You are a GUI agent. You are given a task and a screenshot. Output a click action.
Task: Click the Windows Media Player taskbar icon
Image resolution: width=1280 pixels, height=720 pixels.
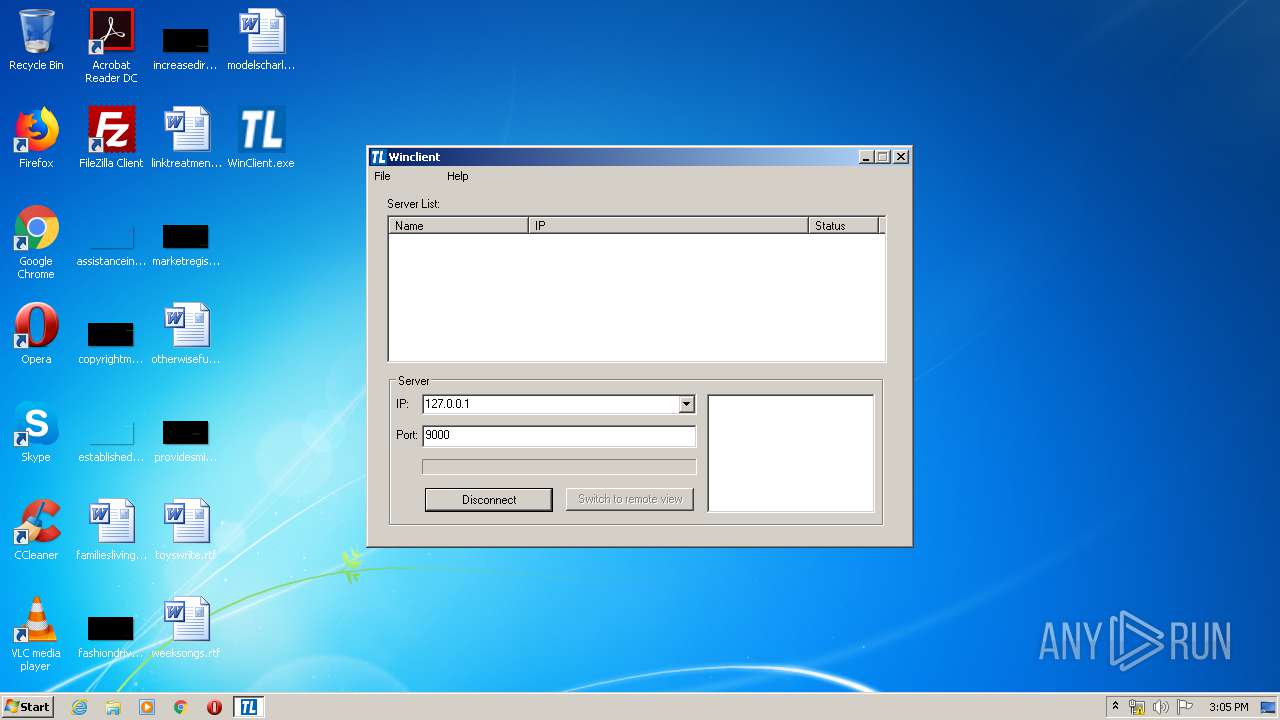click(147, 707)
